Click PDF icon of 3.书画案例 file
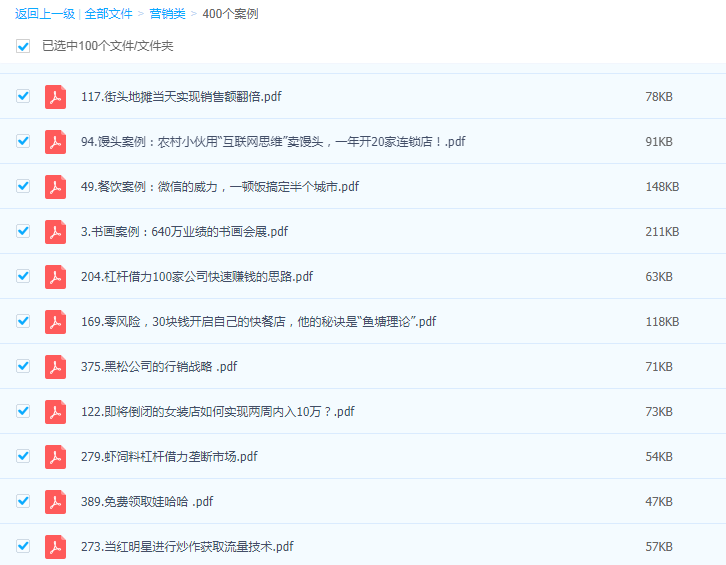The image size is (726, 565). (55, 232)
